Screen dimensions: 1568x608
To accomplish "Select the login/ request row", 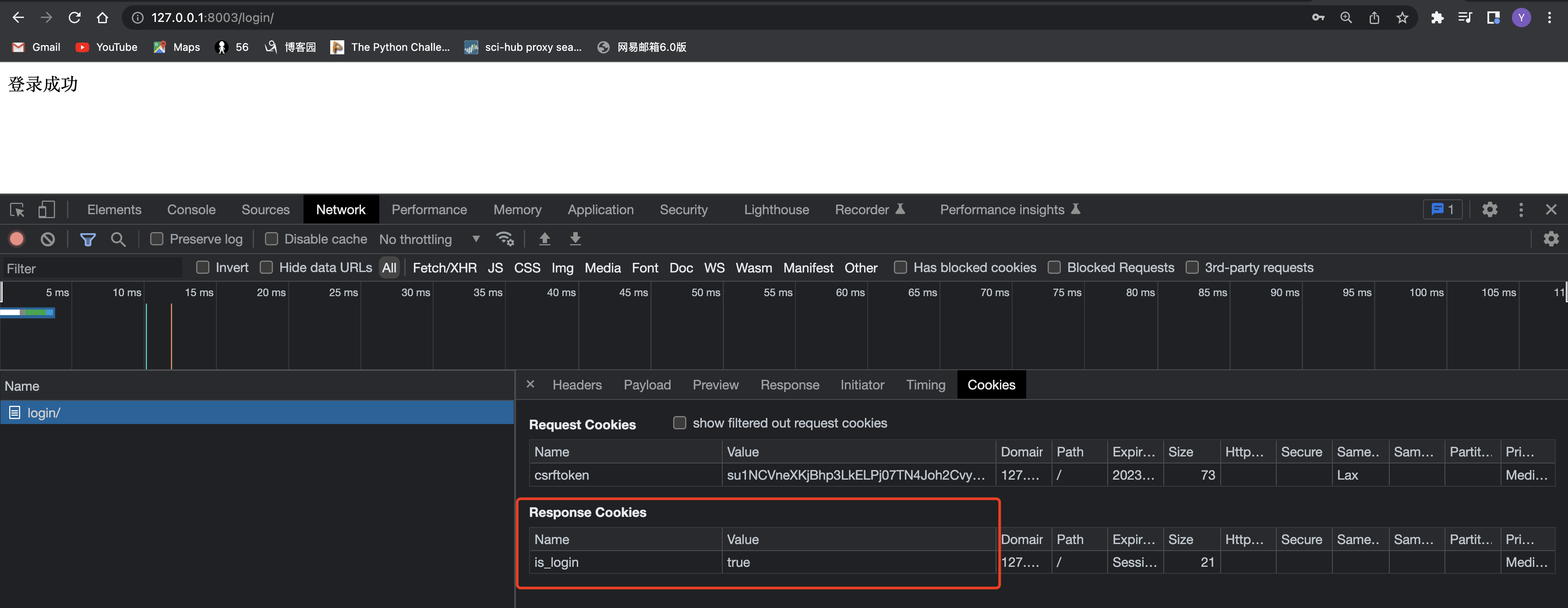I will (x=257, y=413).
